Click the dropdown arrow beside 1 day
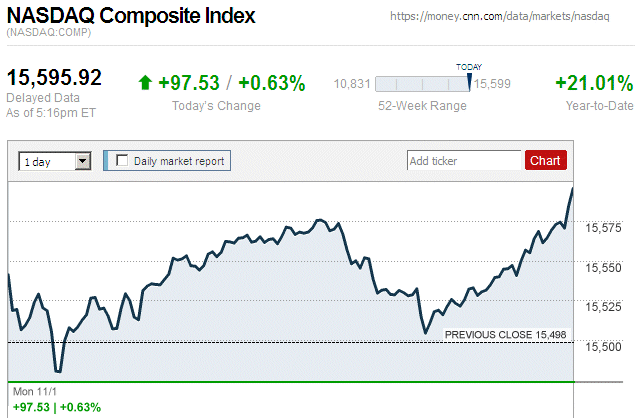This screenshot has width=640, height=420. [x=83, y=160]
